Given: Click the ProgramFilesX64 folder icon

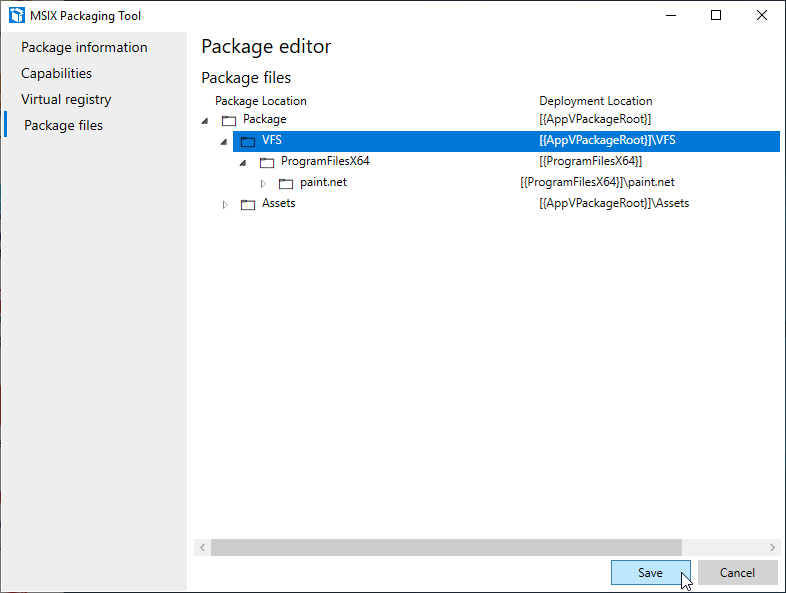Looking at the screenshot, I should tap(267, 162).
